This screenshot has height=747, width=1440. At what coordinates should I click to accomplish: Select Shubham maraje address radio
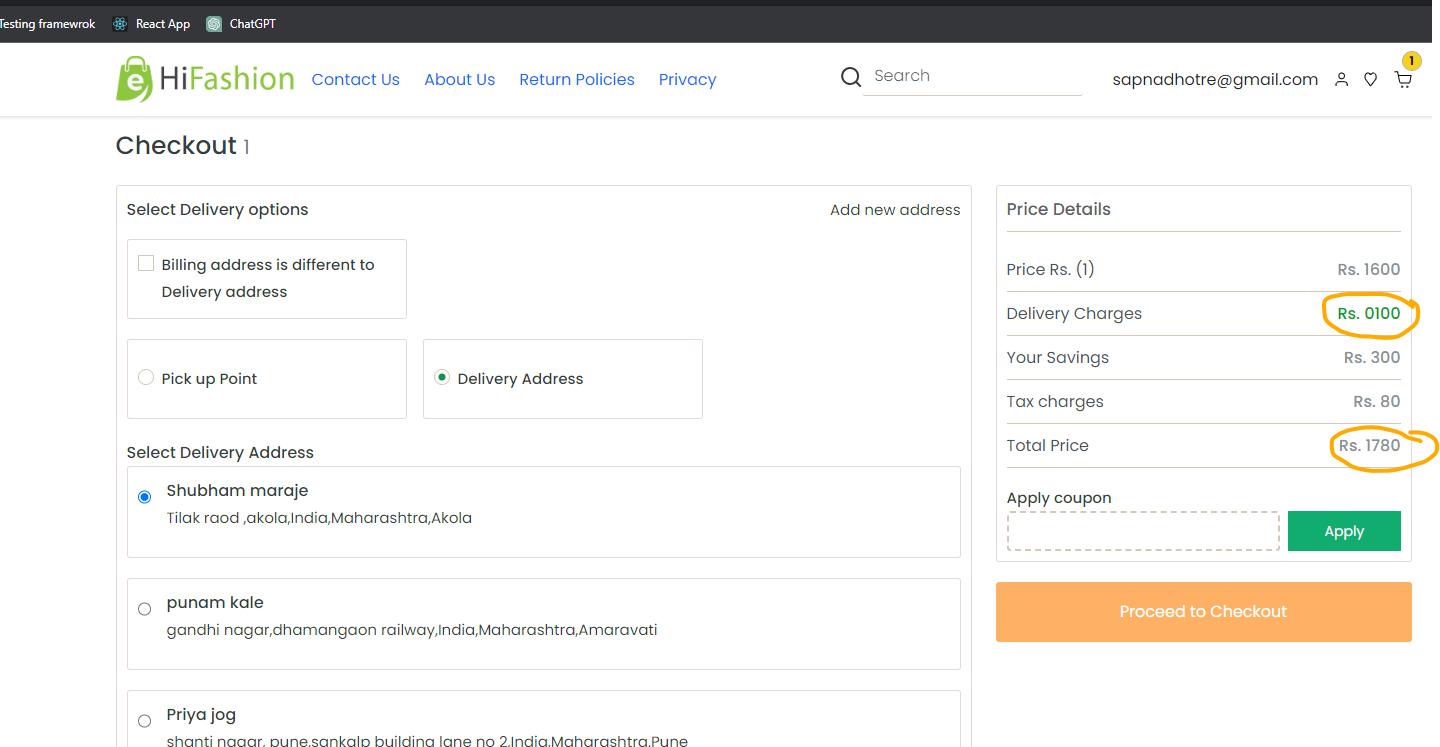tap(145, 497)
